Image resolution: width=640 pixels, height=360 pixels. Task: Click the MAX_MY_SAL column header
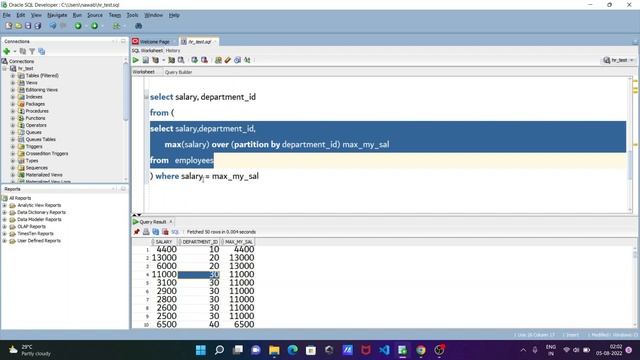(x=238, y=242)
